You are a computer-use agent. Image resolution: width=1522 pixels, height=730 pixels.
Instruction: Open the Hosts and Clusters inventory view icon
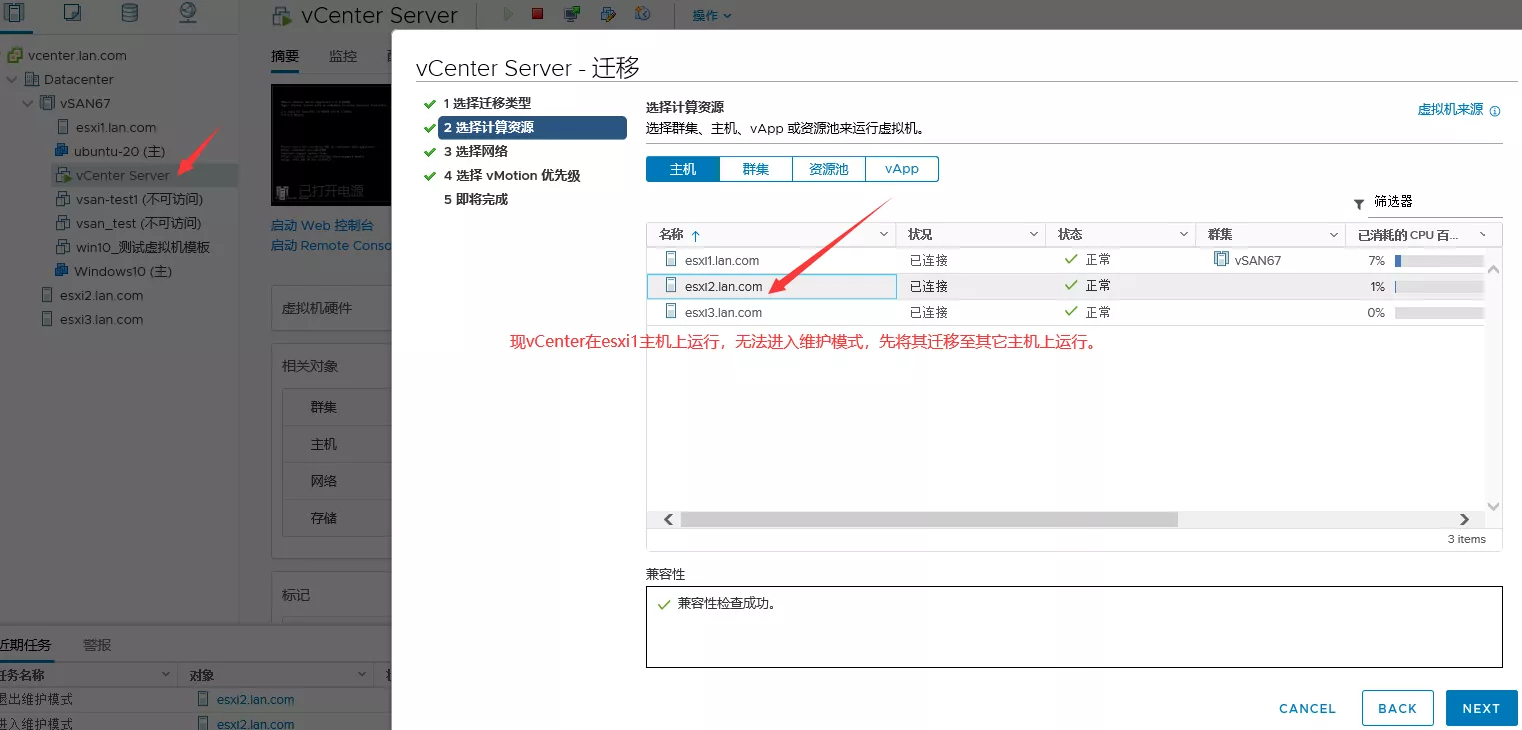[15, 13]
